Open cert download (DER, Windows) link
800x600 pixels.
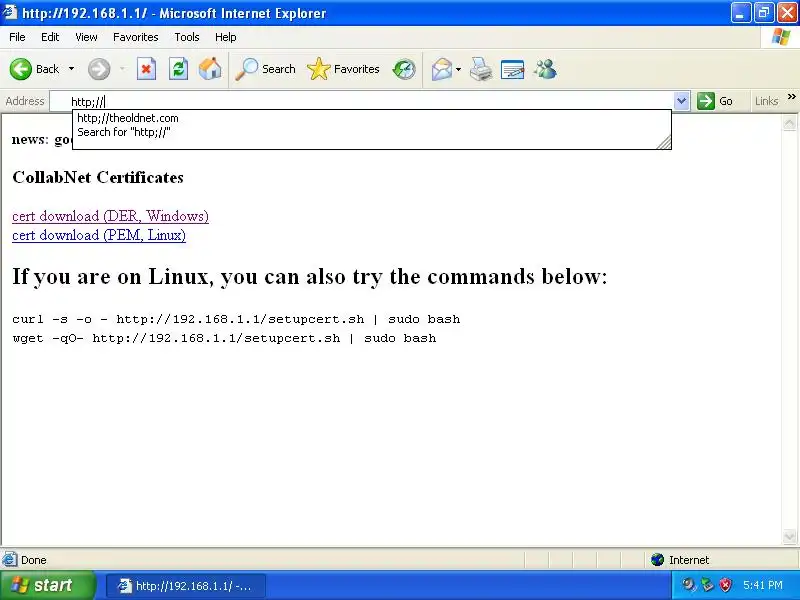pos(110,216)
